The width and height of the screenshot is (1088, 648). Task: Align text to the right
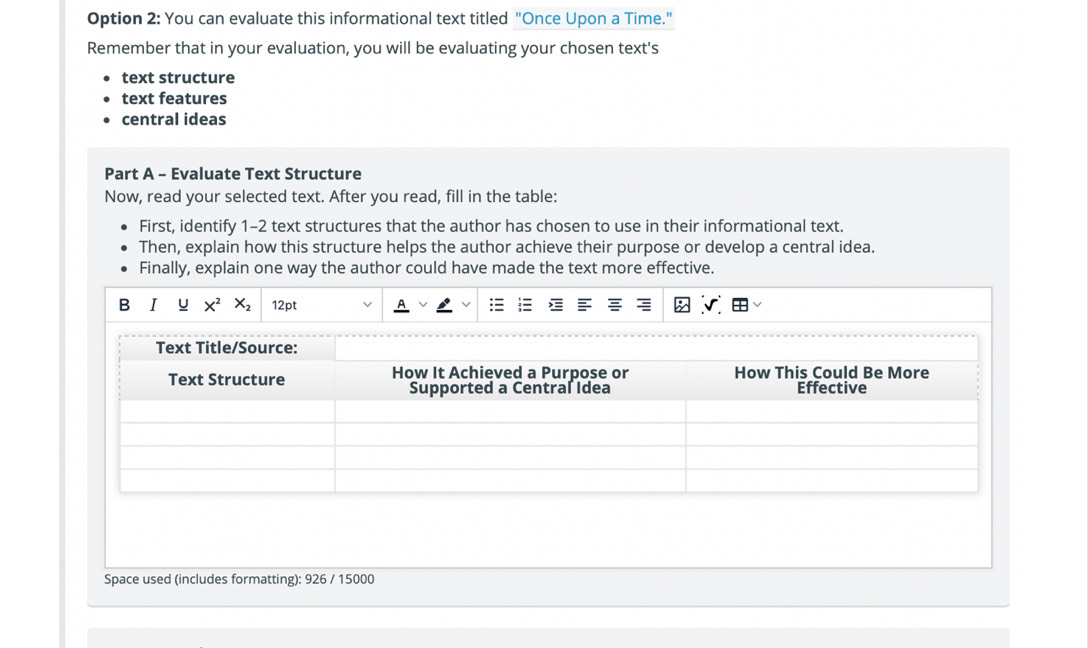(644, 305)
